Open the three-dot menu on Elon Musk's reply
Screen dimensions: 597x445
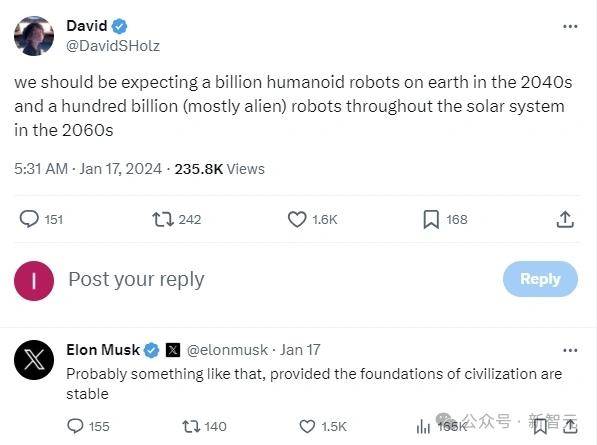(x=570, y=350)
